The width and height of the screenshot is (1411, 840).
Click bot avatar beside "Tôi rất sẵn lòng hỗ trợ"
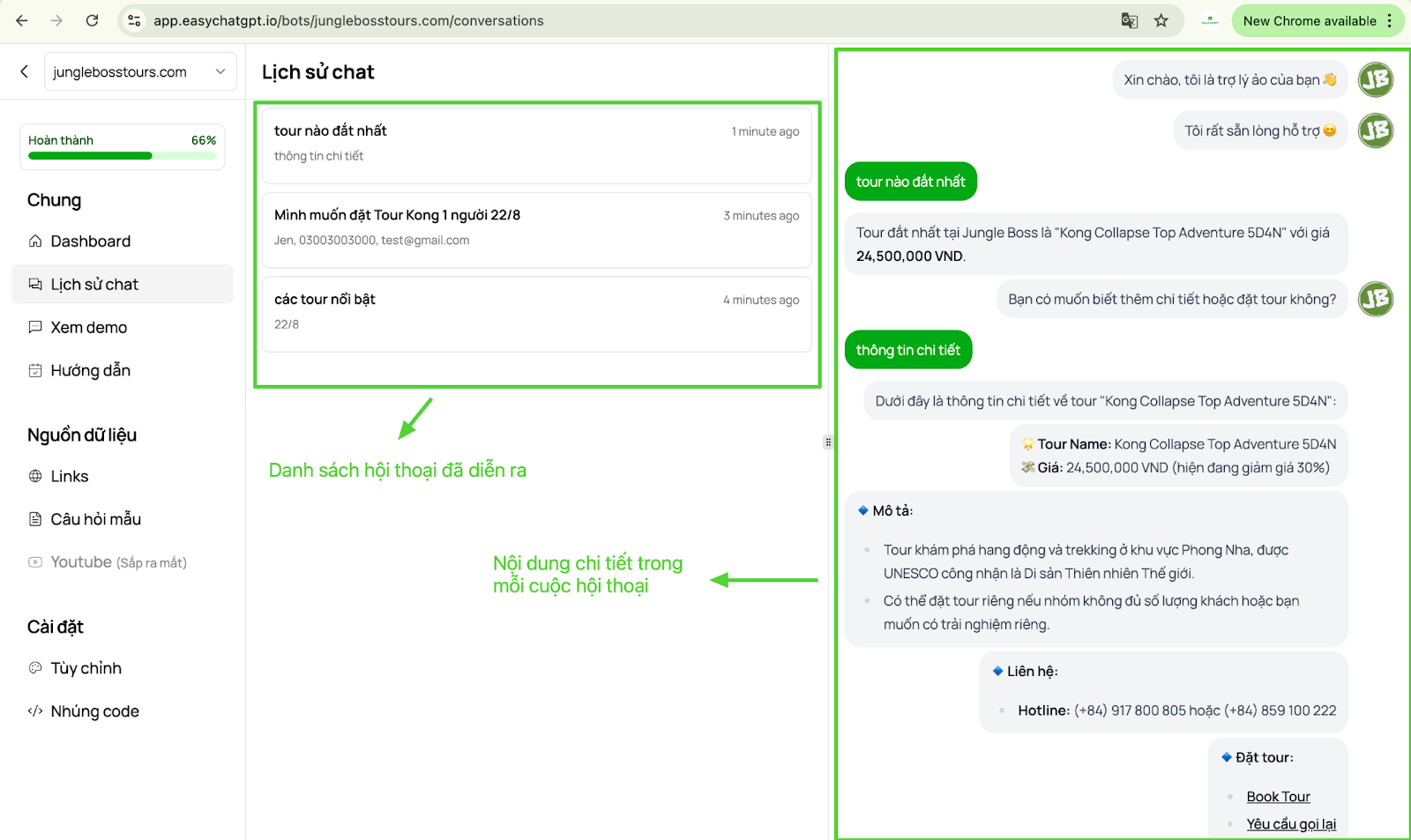pos(1376,130)
